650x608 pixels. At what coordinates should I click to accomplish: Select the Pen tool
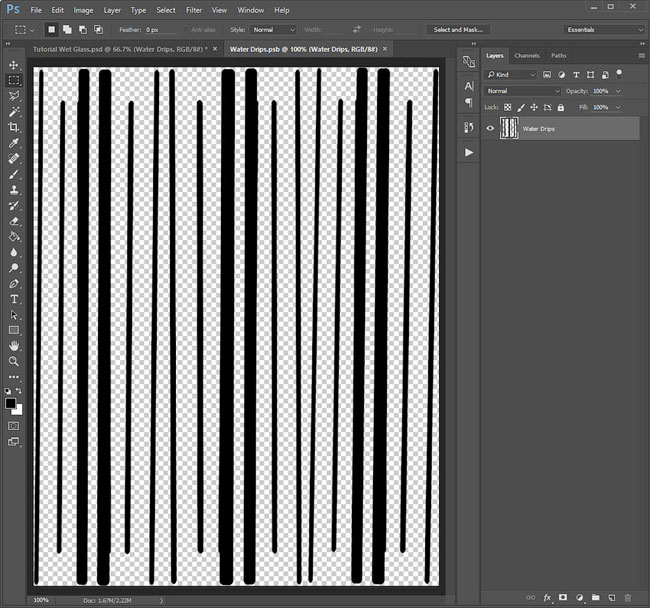[x=14, y=283]
